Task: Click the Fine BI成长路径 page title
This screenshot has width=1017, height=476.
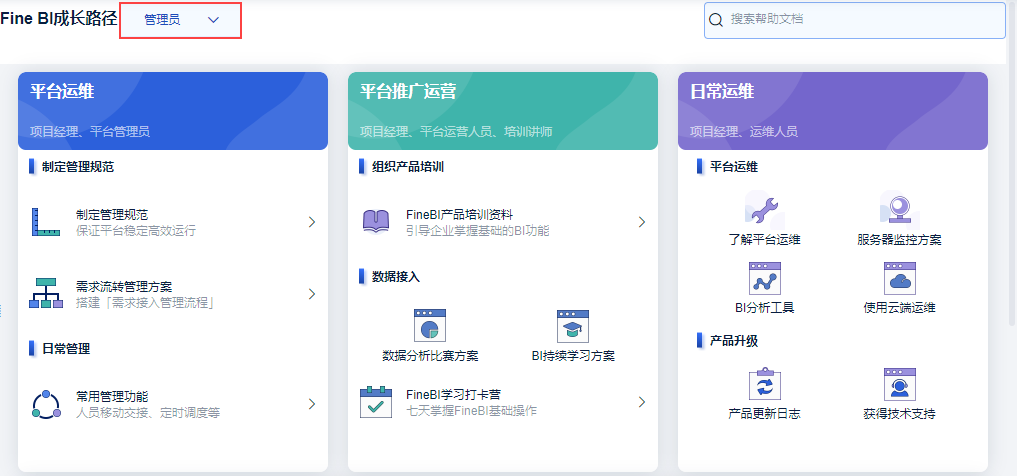Action: 59,19
